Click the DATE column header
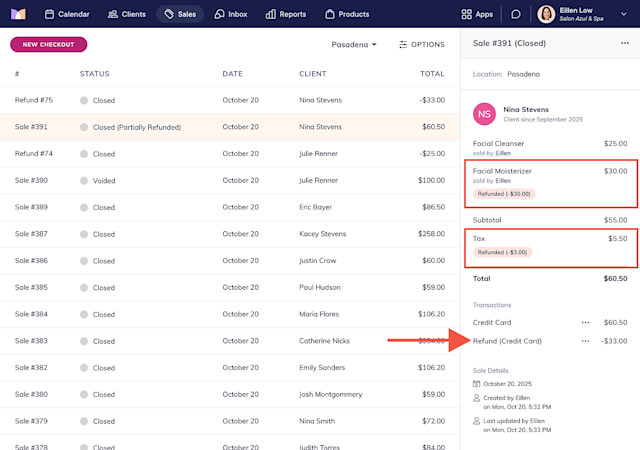 coord(232,74)
